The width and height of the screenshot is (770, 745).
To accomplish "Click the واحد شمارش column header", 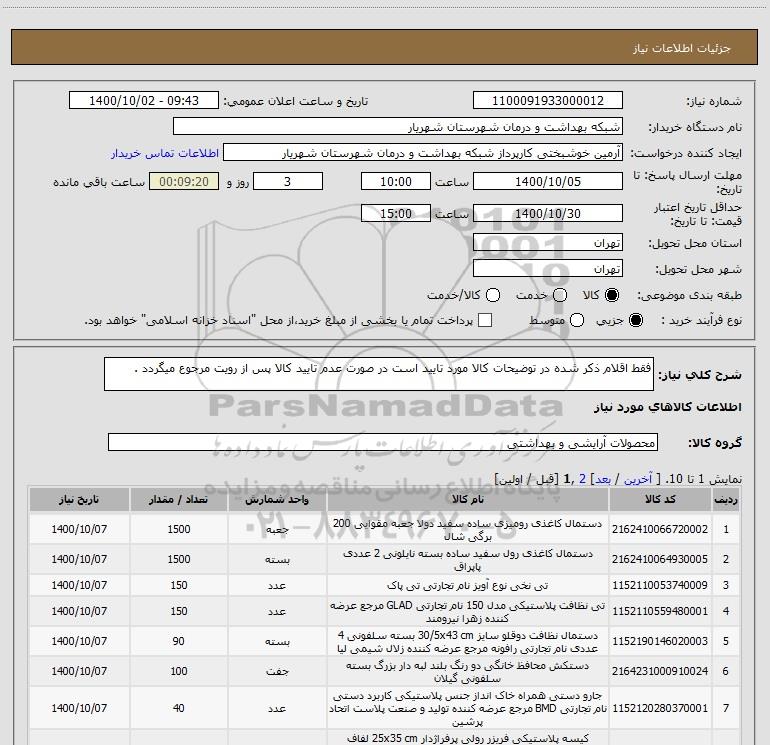I will pos(277,499).
